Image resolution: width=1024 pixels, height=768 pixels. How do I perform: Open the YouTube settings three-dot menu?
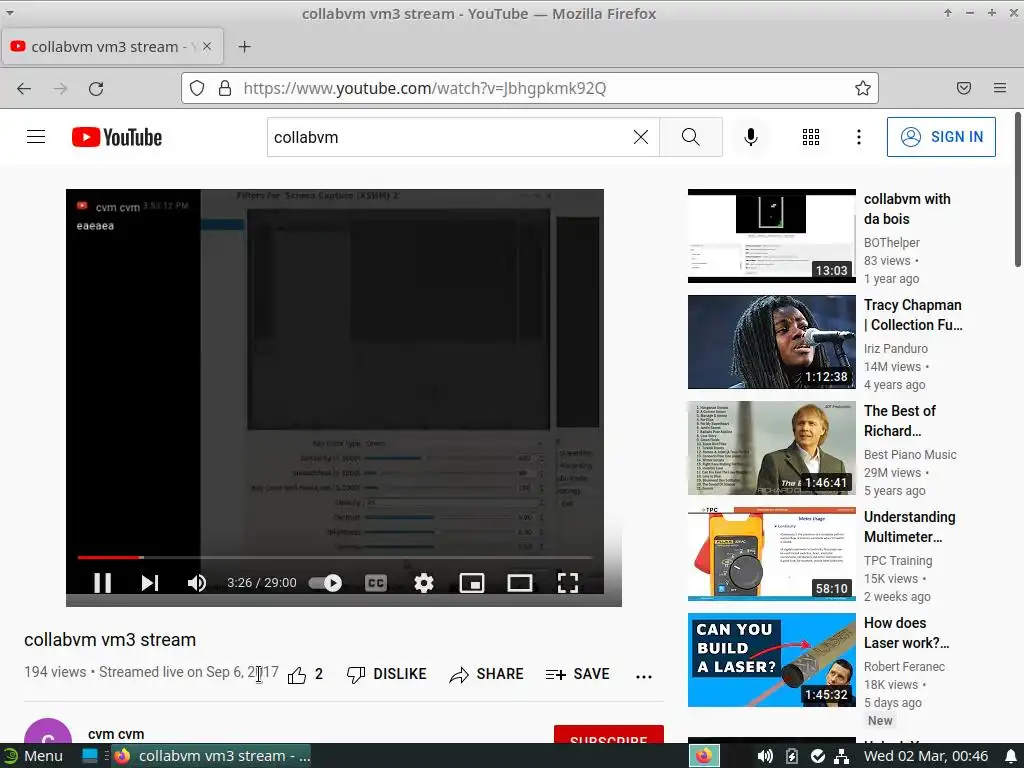(x=859, y=136)
